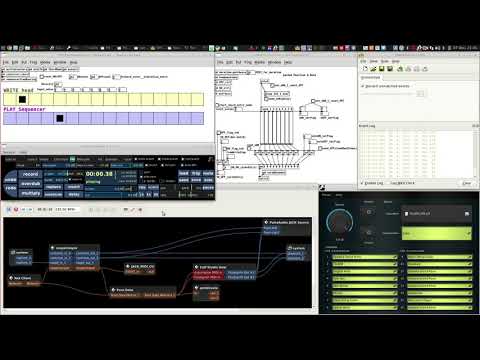480x360 pixels.
Task: Open File menu in left Pd window
Action: click(x=6, y=62)
